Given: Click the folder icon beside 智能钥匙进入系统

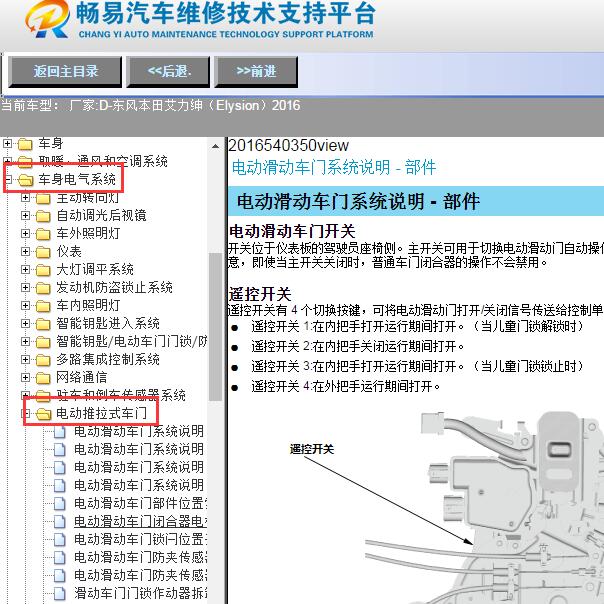Looking at the screenshot, I should tap(43, 324).
